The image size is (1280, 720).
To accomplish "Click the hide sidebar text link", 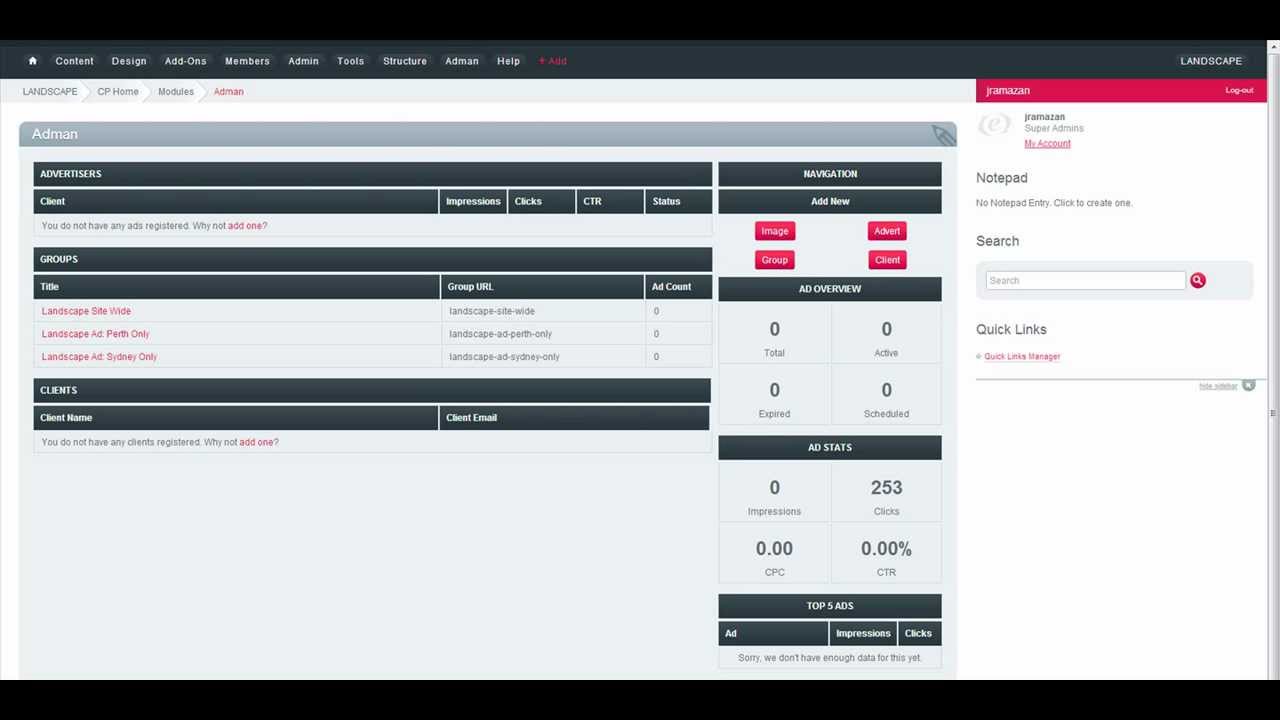I will pyautogui.click(x=1218, y=386).
